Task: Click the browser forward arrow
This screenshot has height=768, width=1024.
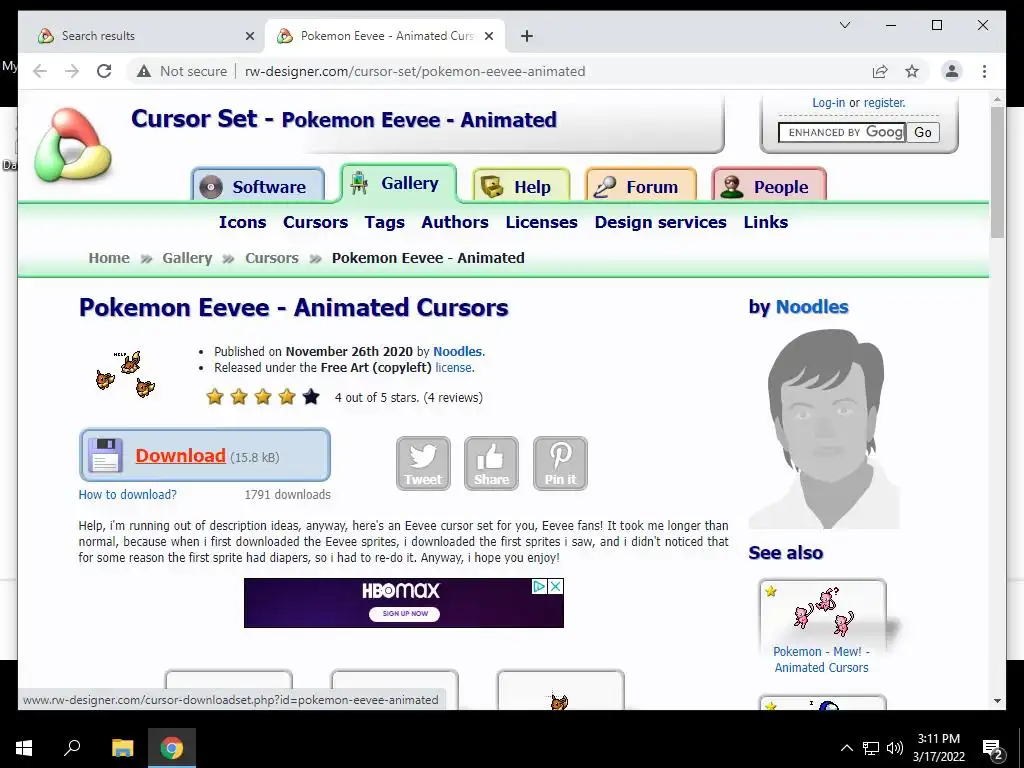Action: (72, 71)
